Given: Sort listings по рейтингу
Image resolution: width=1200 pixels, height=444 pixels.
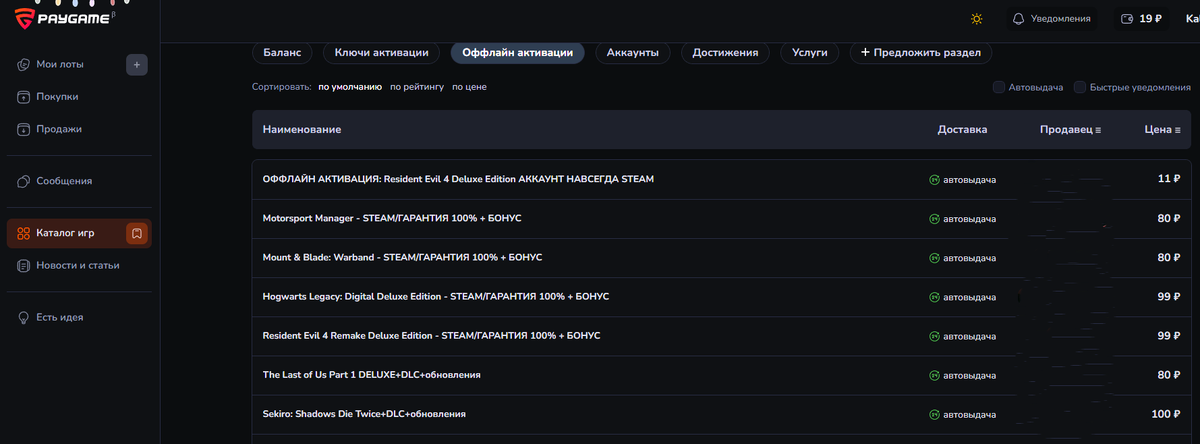Looking at the screenshot, I should 417,87.
